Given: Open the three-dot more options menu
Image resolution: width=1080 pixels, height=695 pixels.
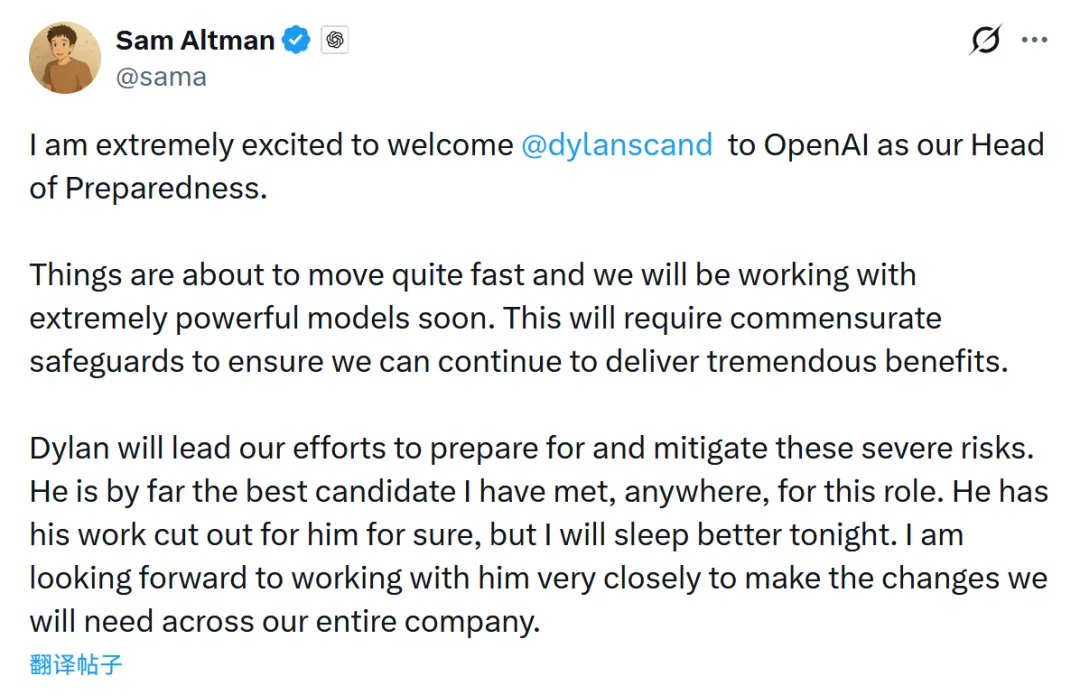Looking at the screenshot, I should (1035, 40).
